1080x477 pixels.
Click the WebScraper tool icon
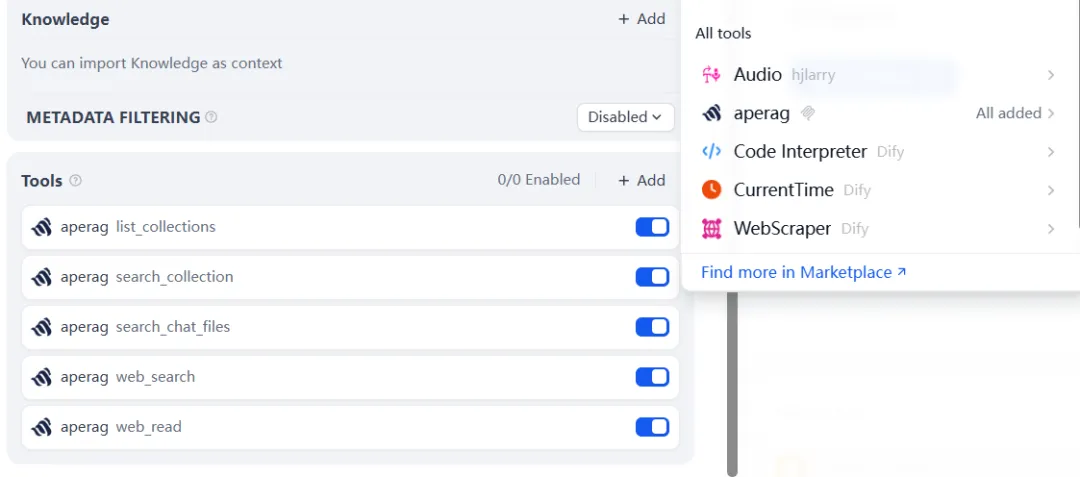711,229
